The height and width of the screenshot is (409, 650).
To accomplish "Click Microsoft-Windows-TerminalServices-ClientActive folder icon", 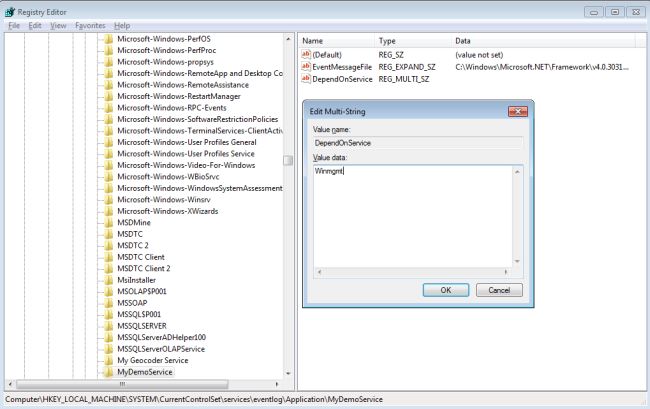I will [x=109, y=131].
